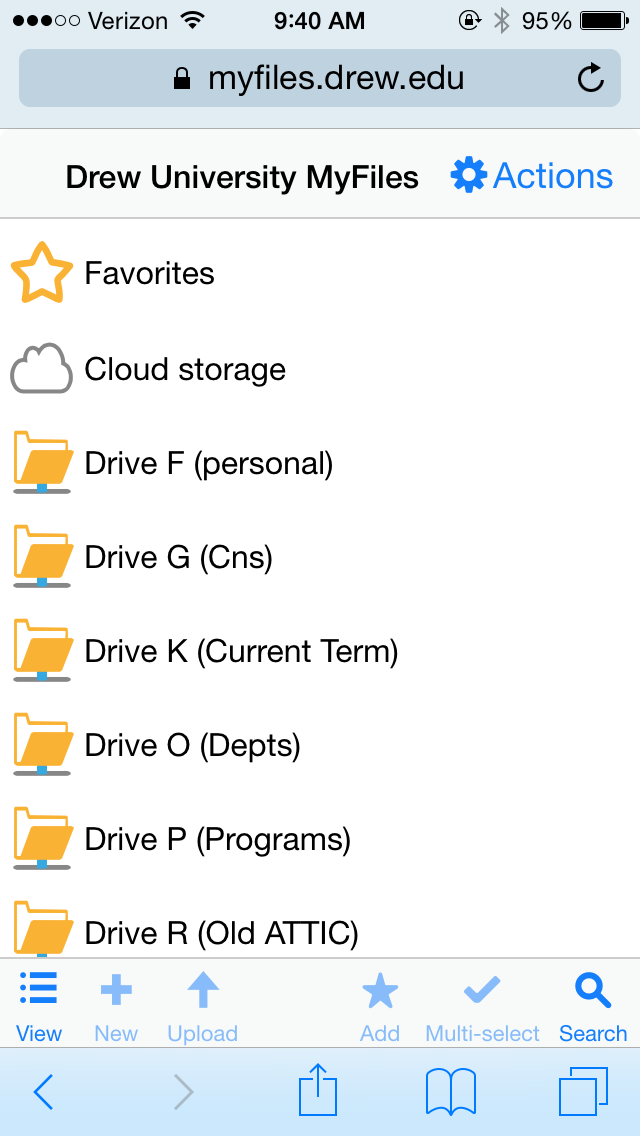Tap the myfiles.drew.edu address bar

(320, 78)
